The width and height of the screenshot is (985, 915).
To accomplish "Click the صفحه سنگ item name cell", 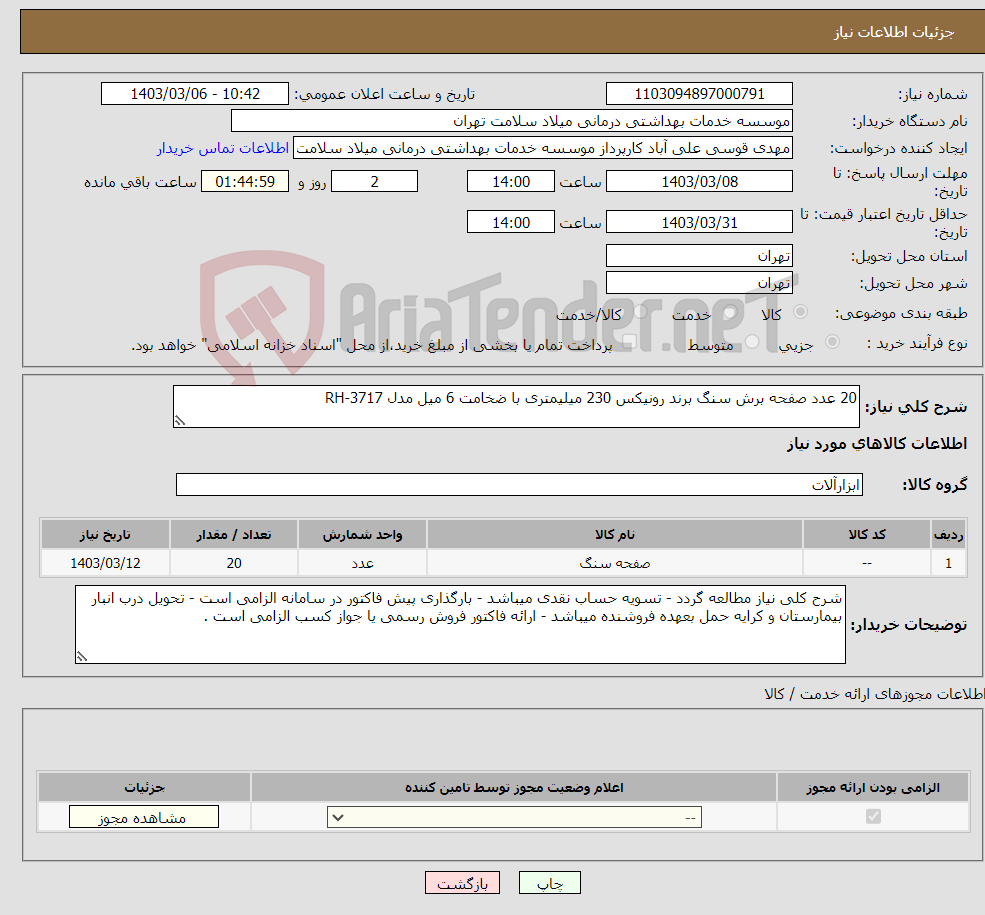I will click(614, 563).
